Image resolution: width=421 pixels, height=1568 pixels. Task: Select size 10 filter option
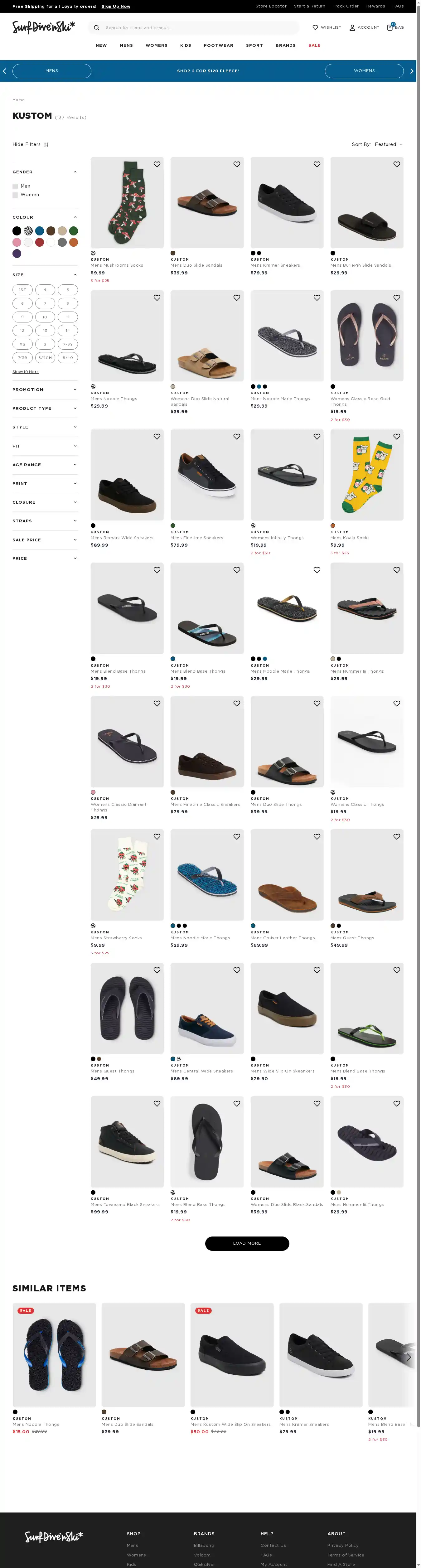pos(45,317)
